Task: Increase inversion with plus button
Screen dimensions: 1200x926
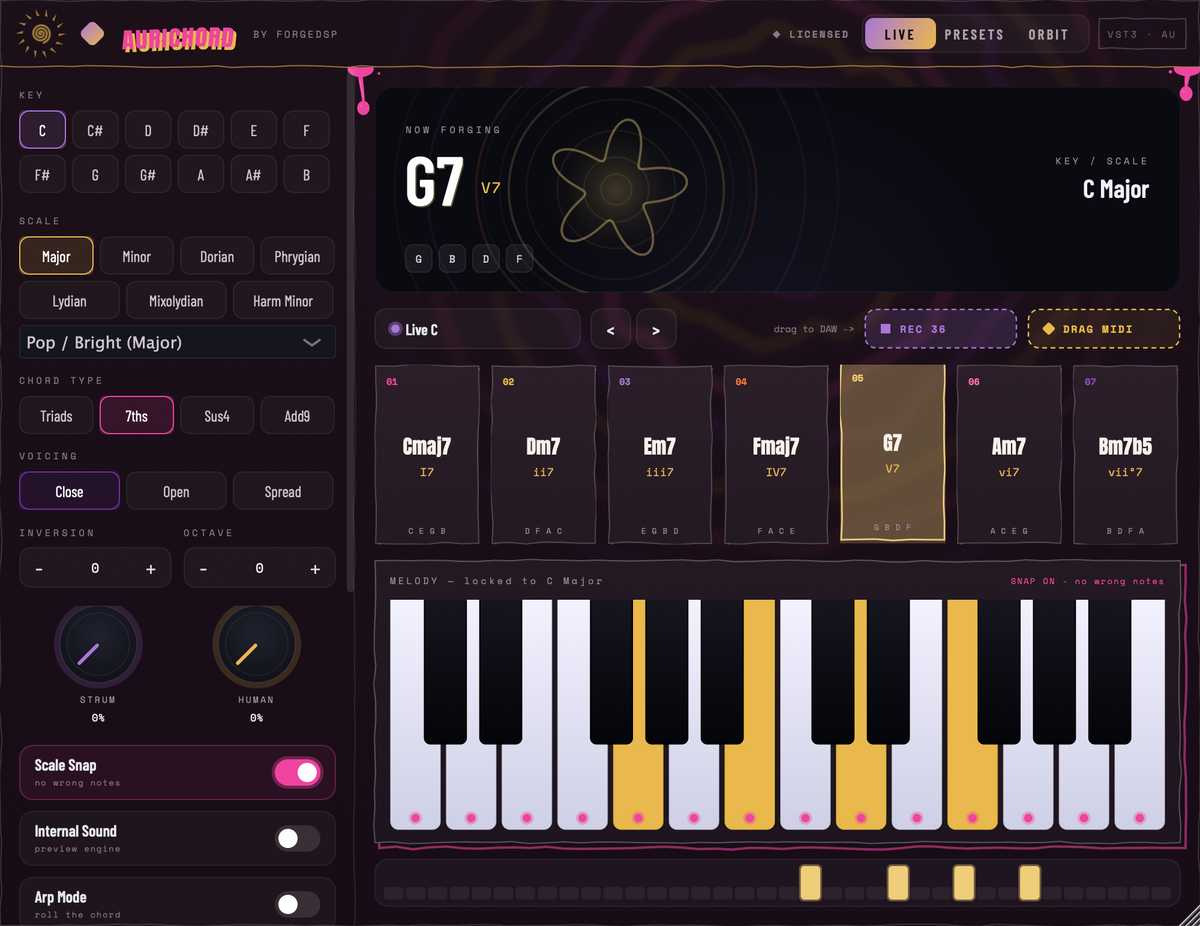Action: click(151, 568)
